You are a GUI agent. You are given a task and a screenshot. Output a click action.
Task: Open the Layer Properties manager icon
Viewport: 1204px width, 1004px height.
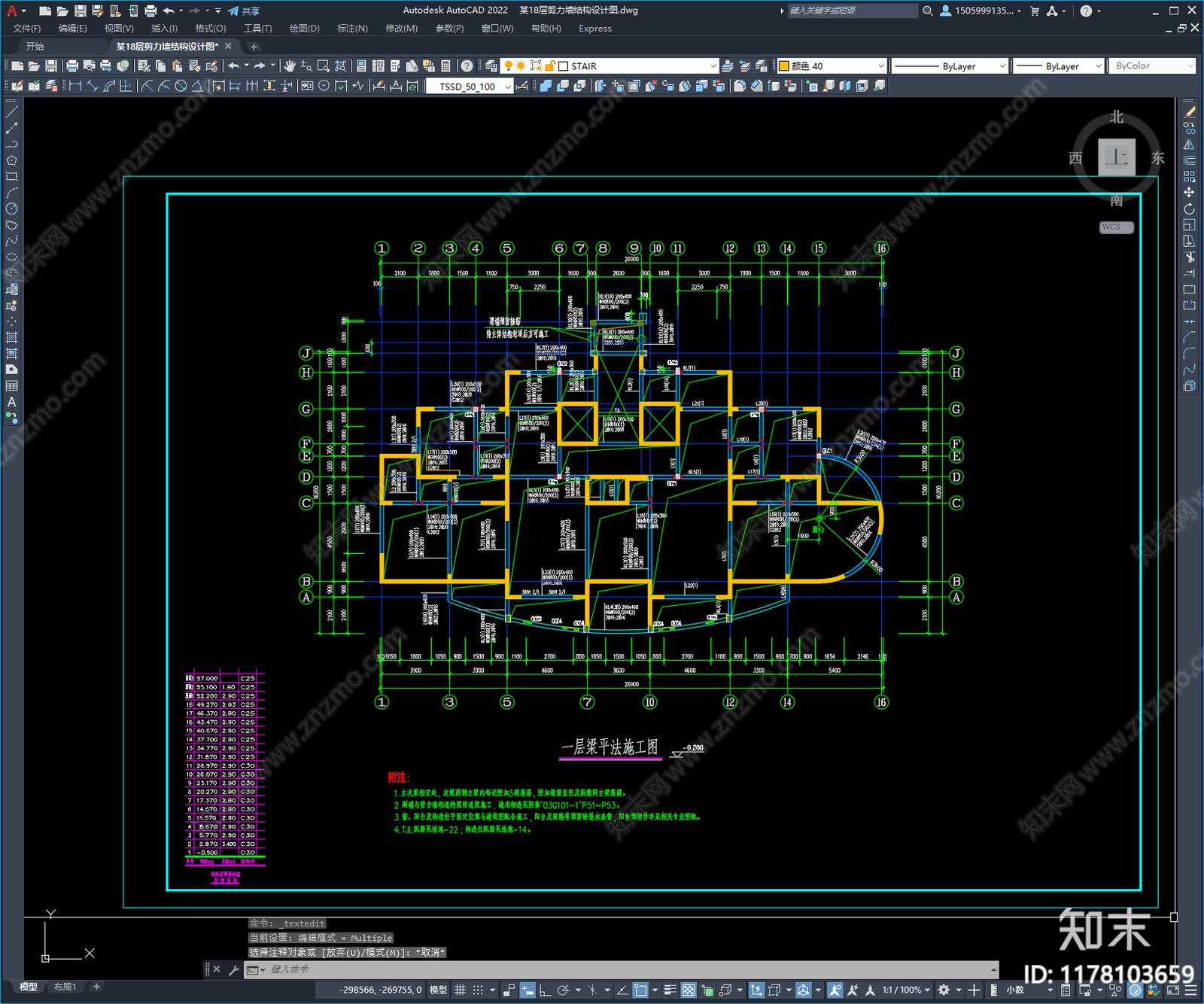491,66
